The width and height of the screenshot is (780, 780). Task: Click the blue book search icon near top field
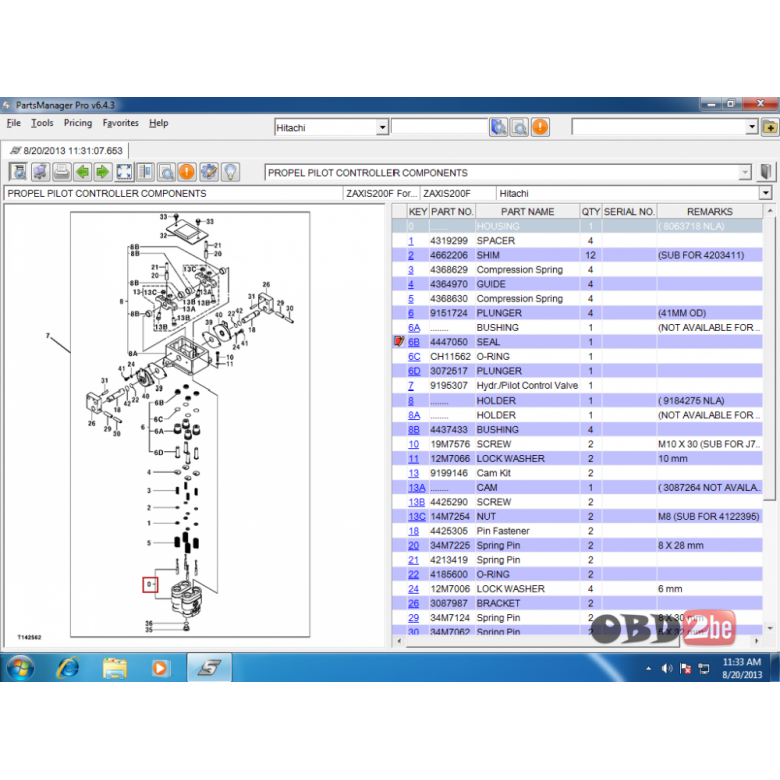498,127
